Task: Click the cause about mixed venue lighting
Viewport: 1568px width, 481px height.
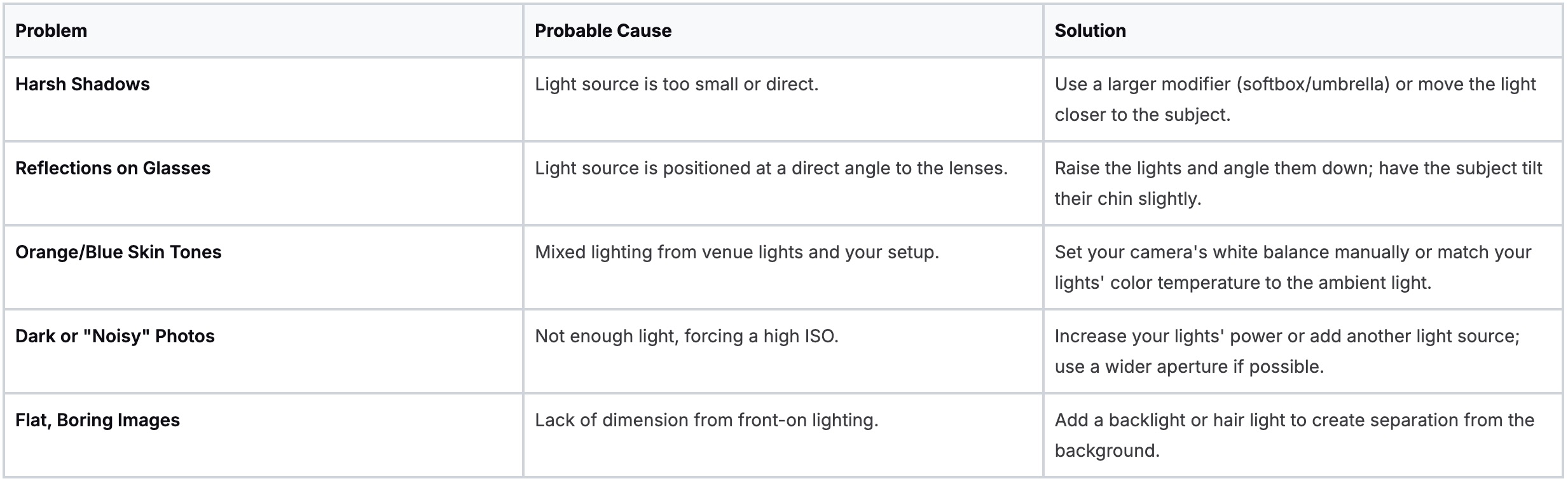Action: 736,252
